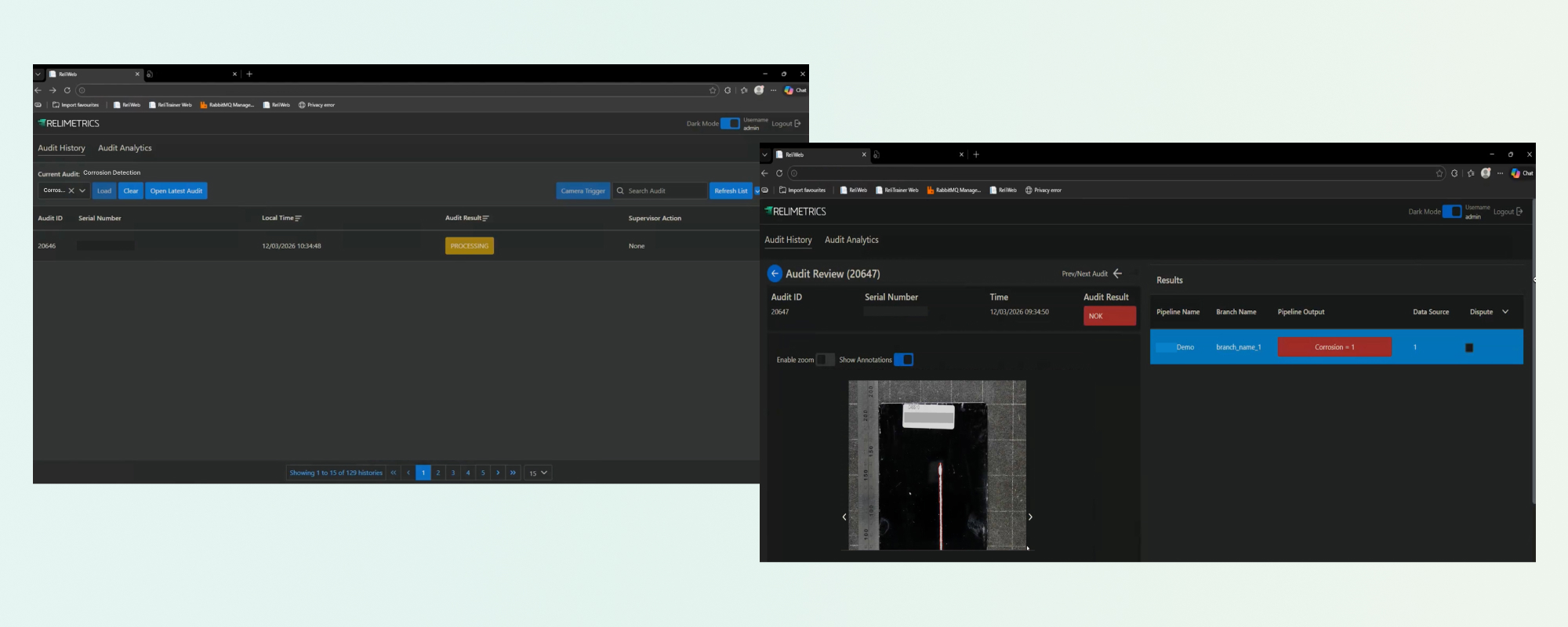Screen dimensions: 1568x627
Task: Click the right window's vertical scrollbar
Action: click(1533, 353)
